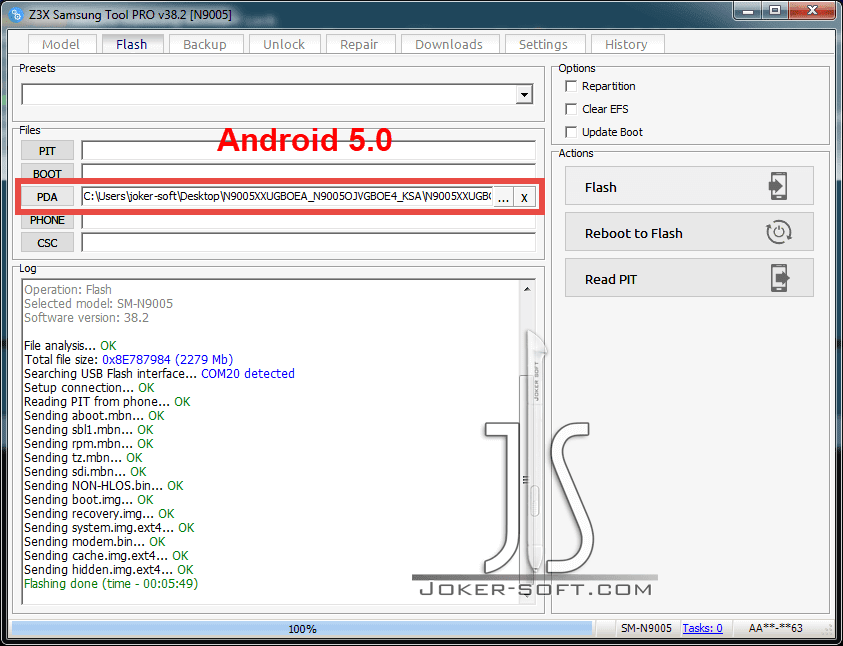Click the PDA file button
Image resolution: width=843 pixels, height=646 pixels.
tap(47, 197)
